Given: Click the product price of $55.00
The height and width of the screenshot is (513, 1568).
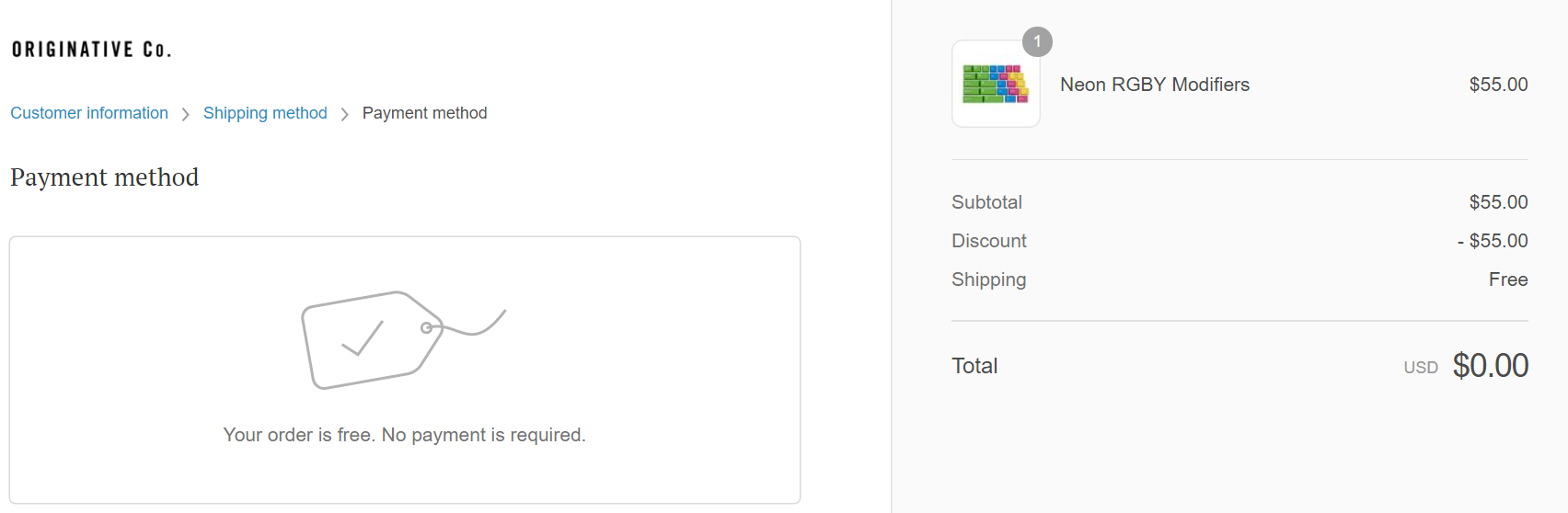Looking at the screenshot, I should pyautogui.click(x=1498, y=85).
